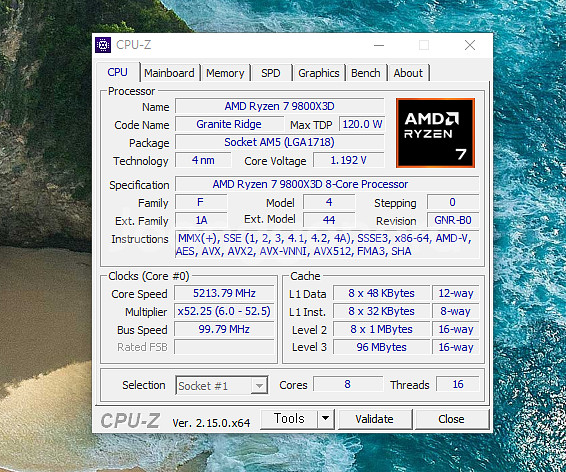
Task: Click the Multiplier value x52.25
Action: click(x=224, y=311)
